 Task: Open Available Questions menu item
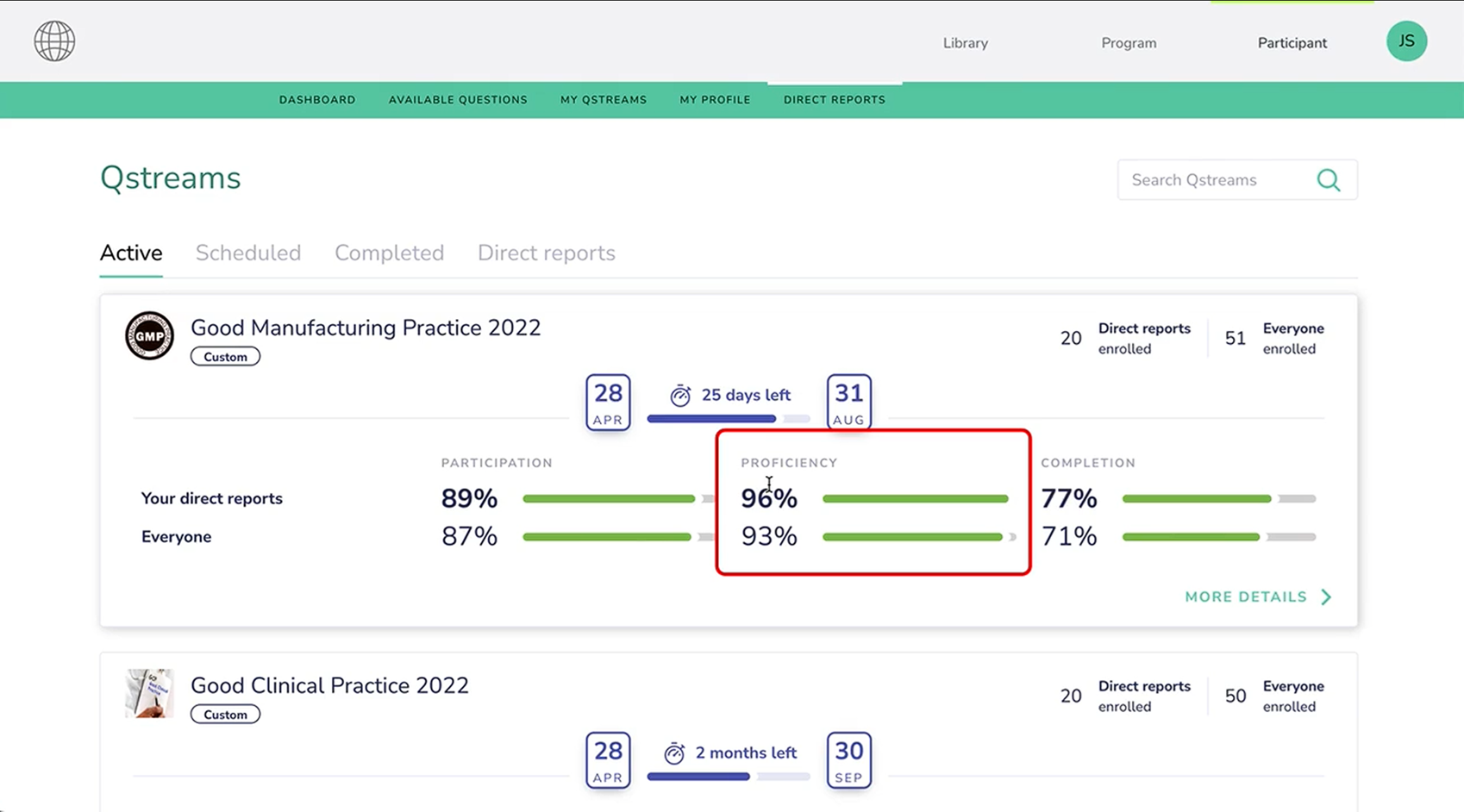click(x=458, y=100)
